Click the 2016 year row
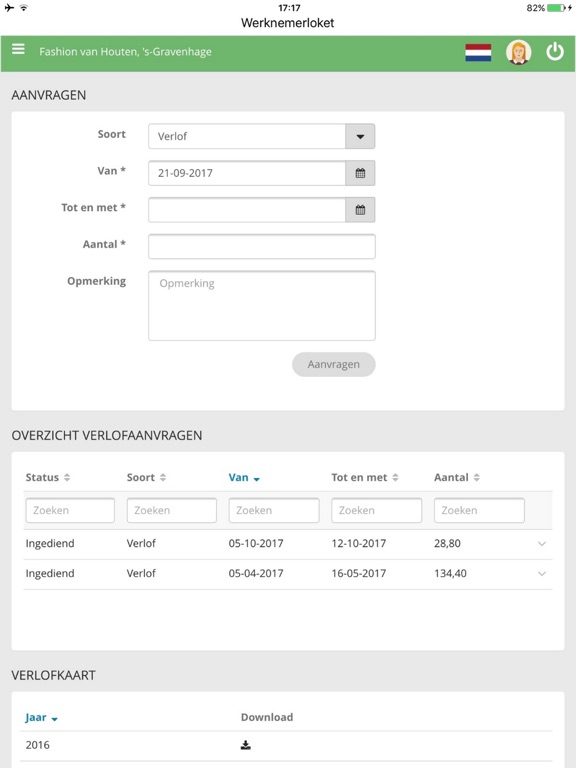The height and width of the screenshot is (768, 576). point(288,745)
